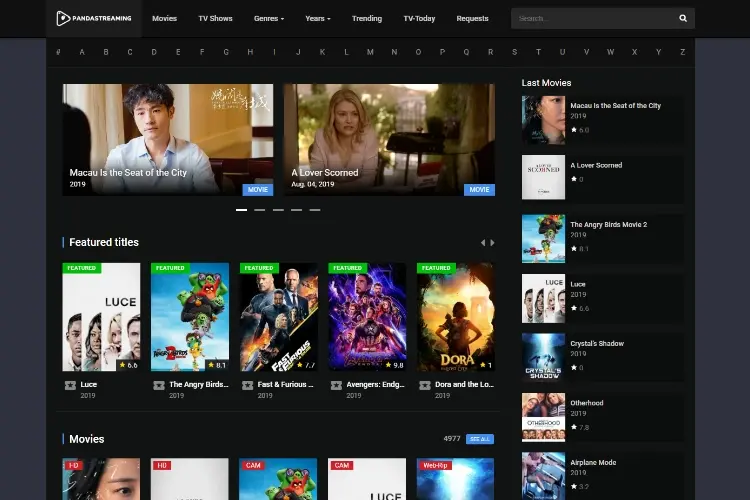
Task: Click the SEE ALL button for Movies
Action: pos(480,439)
